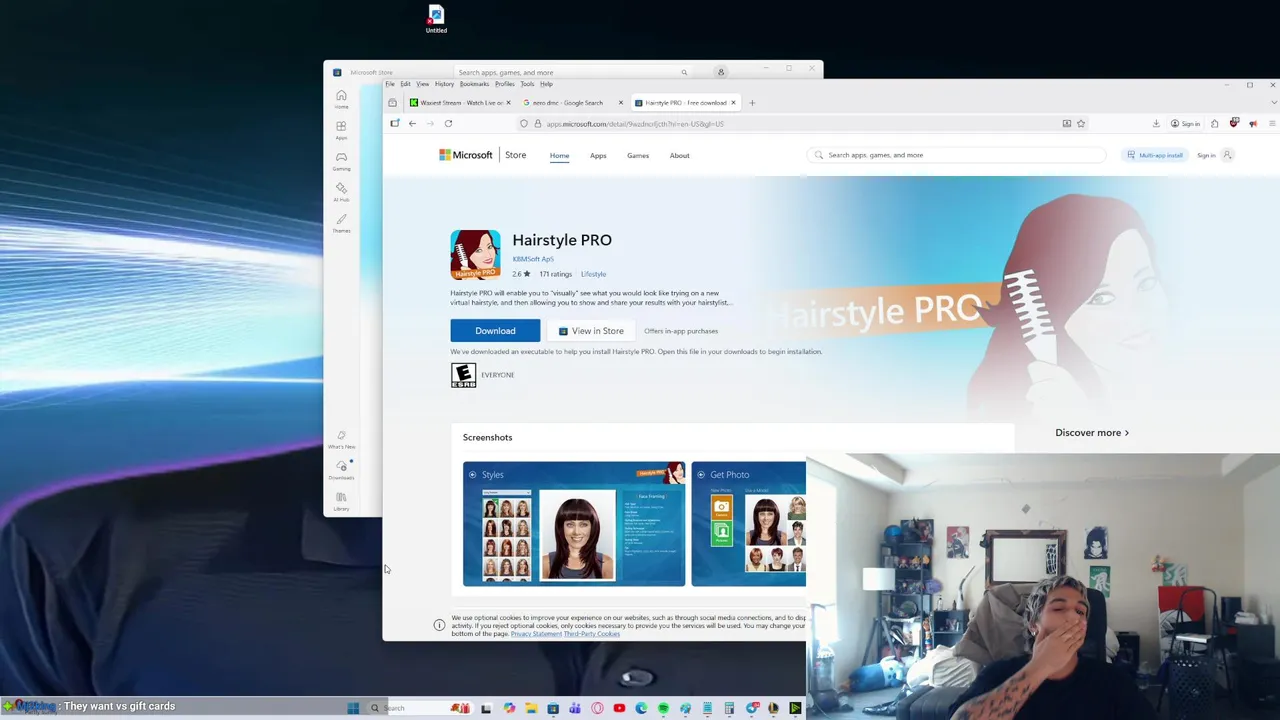1280x720 pixels.
Task: Open the Privacy Statement link
Action: click(x=536, y=634)
